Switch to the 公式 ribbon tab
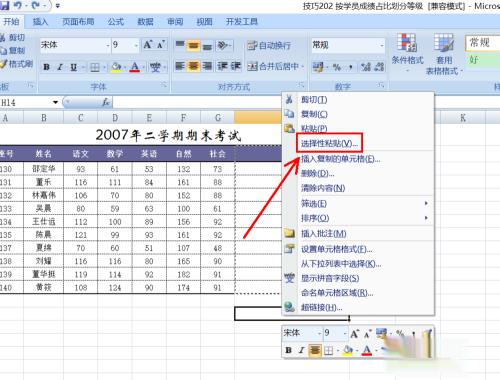This screenshot has height=380, width=500. (x=116, y=22)
